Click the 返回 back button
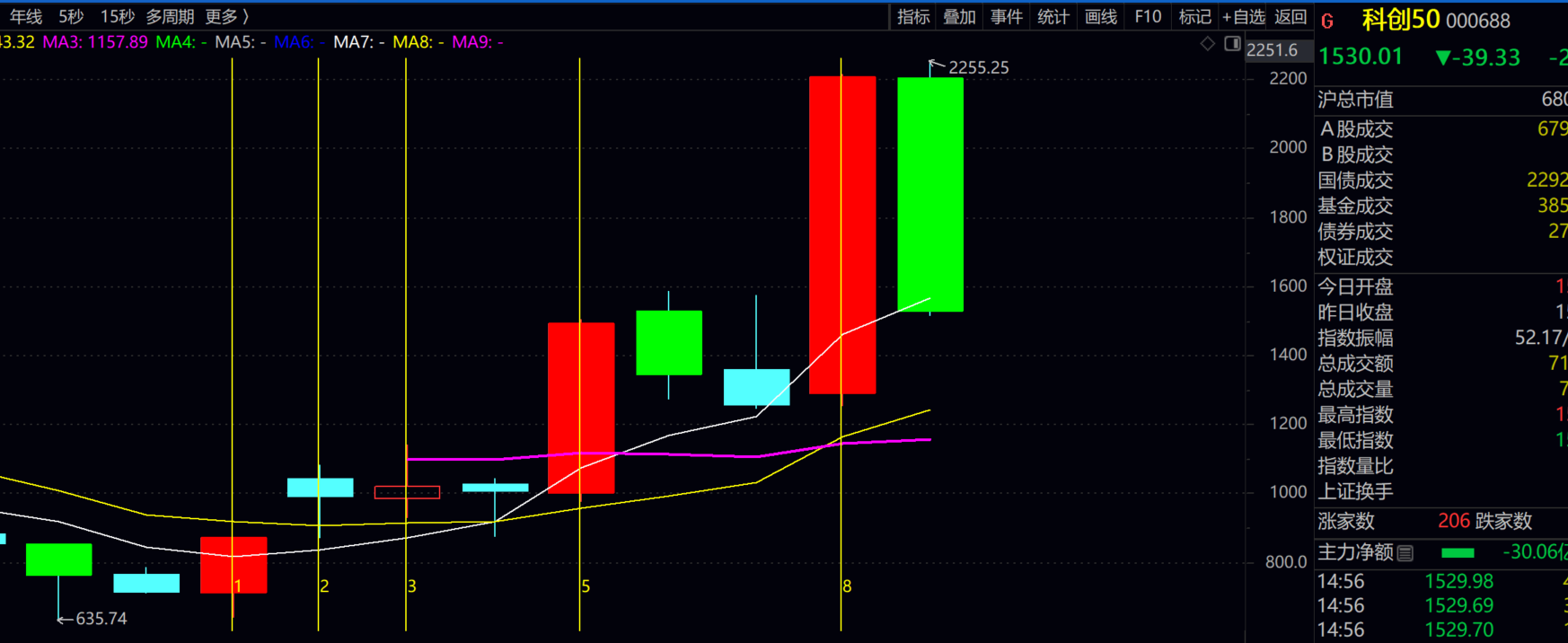Viewport: 1568px width, 643px height. [1291, 16]
